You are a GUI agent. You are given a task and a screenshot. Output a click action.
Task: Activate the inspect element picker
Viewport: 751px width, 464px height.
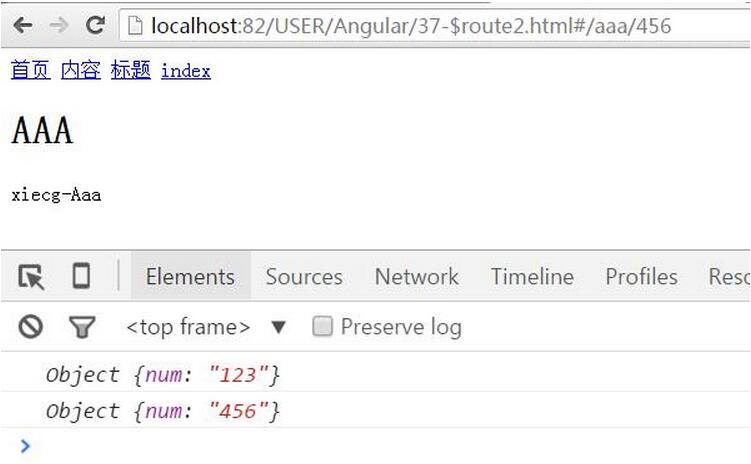pyautogui.click(x=31, y=277)
